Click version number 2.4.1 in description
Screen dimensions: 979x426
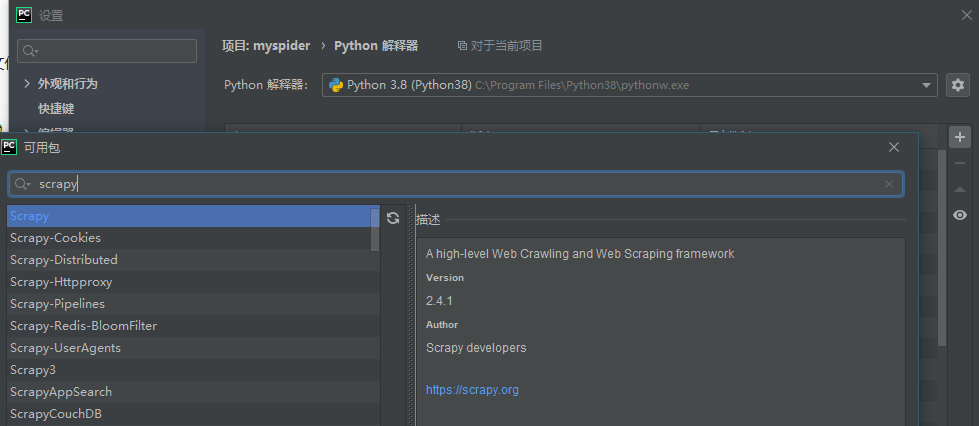tap(439, 300)
